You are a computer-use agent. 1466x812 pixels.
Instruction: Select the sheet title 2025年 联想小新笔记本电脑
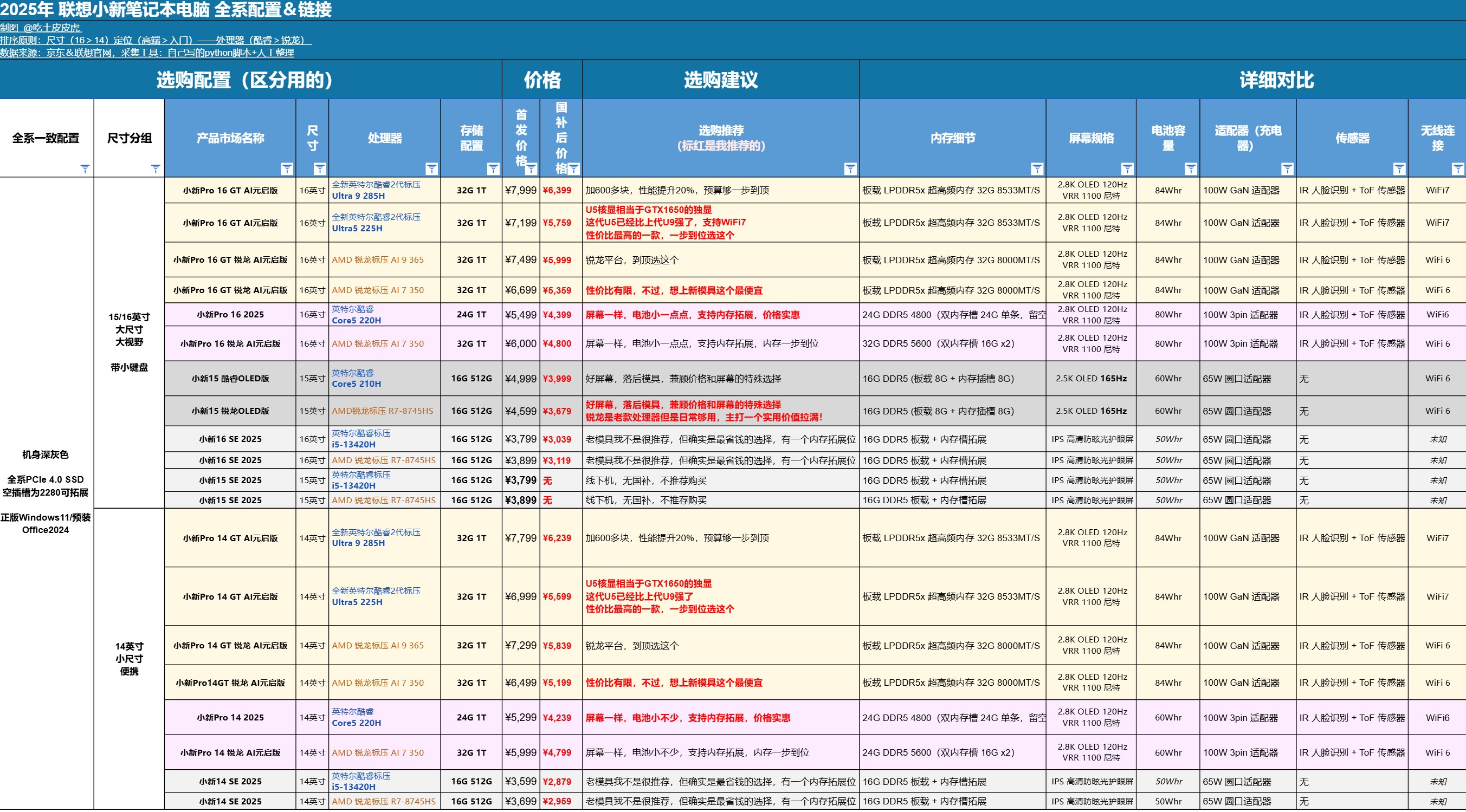click(166, 10)
